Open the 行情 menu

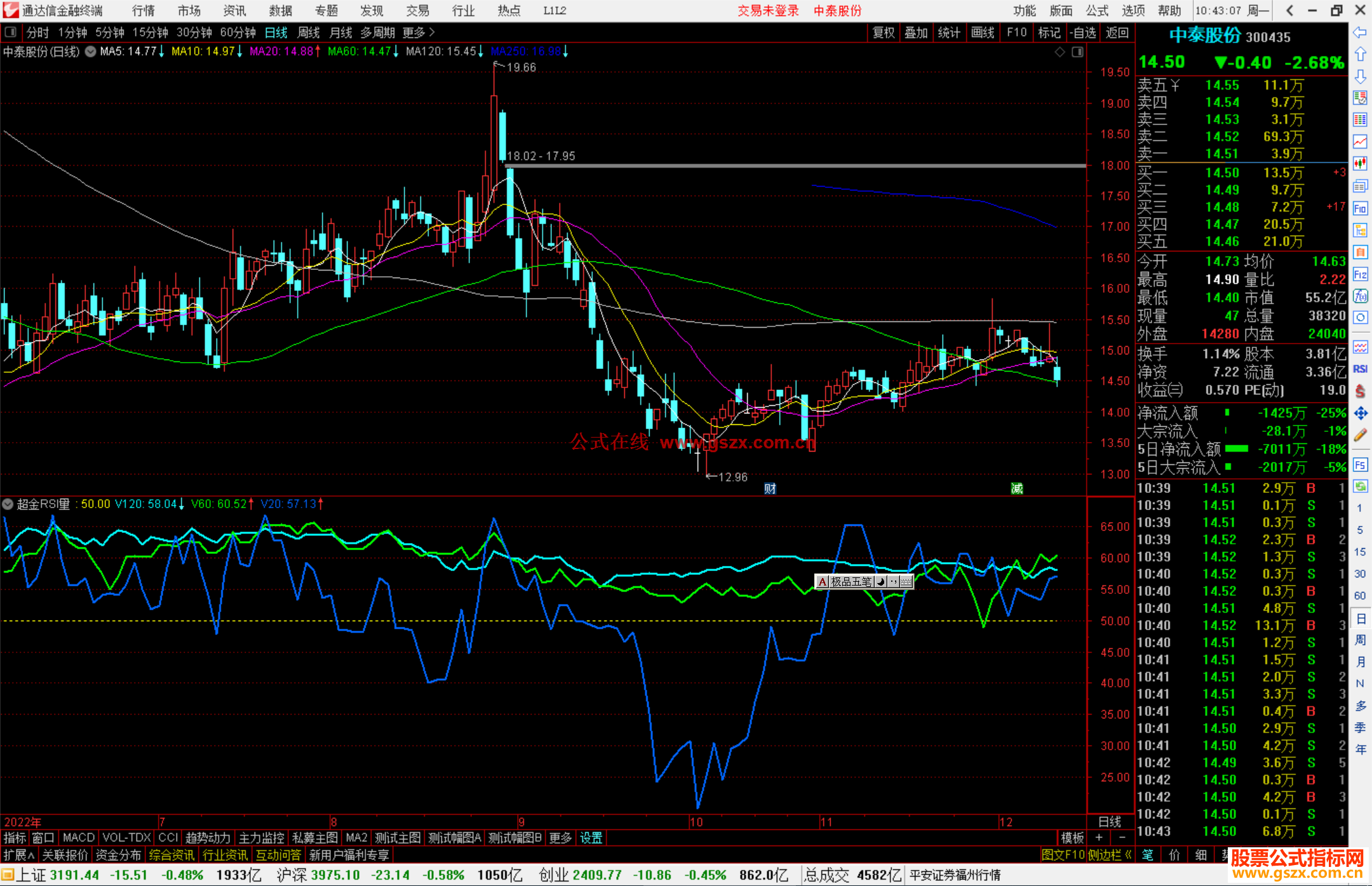[144, 11]
